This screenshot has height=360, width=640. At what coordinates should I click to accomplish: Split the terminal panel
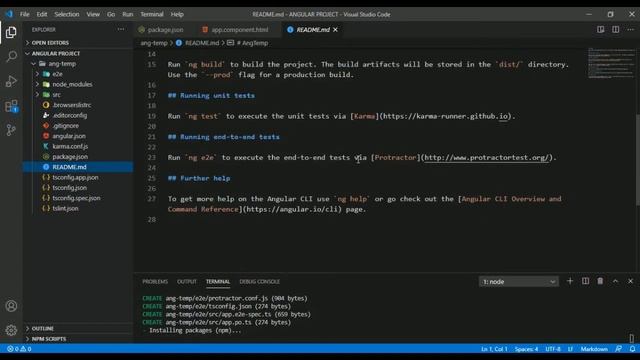585,281
